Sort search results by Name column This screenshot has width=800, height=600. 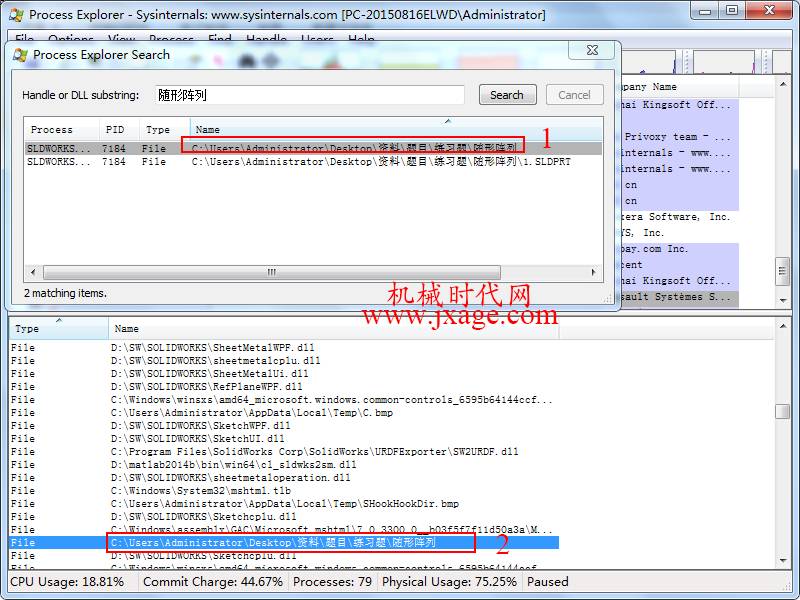click(396, 130)
